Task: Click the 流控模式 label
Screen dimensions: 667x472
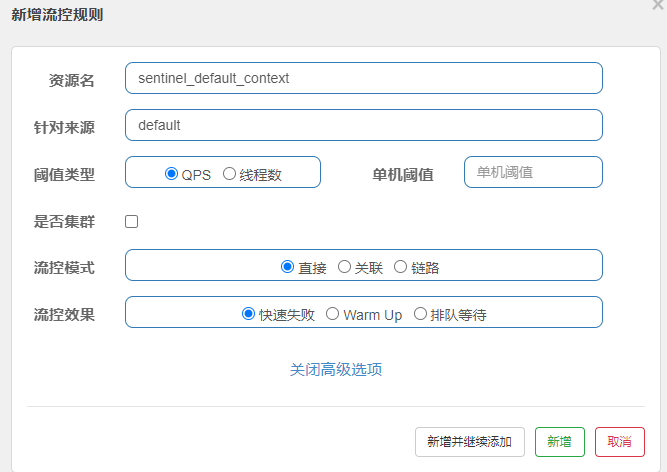Action: point(64,268)
